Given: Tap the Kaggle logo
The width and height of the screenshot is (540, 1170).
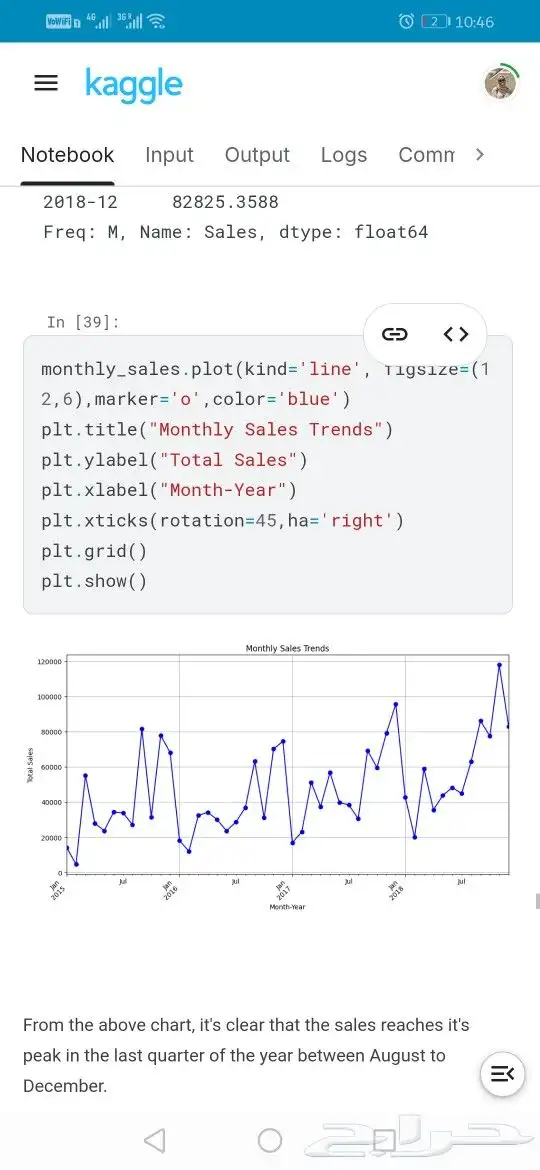Looking at the screenshot, I should tap(134, 85).
